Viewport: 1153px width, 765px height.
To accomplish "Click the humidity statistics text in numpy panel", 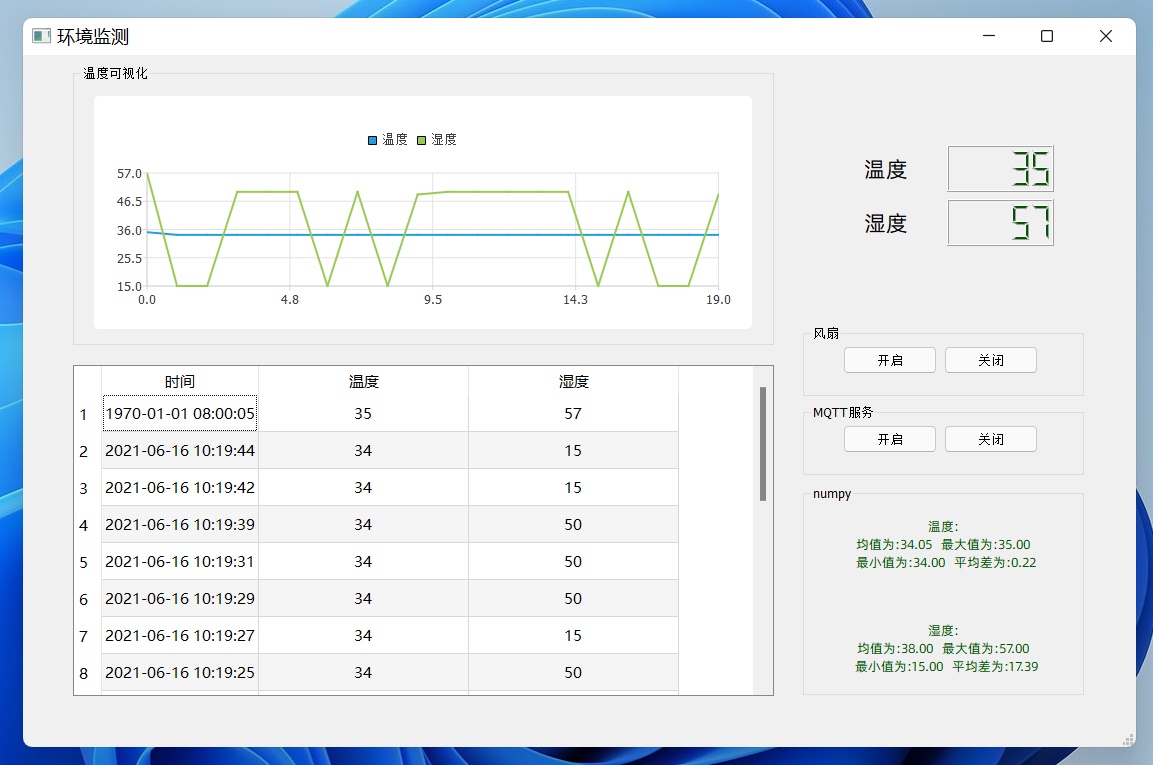I will pos(943,648).
